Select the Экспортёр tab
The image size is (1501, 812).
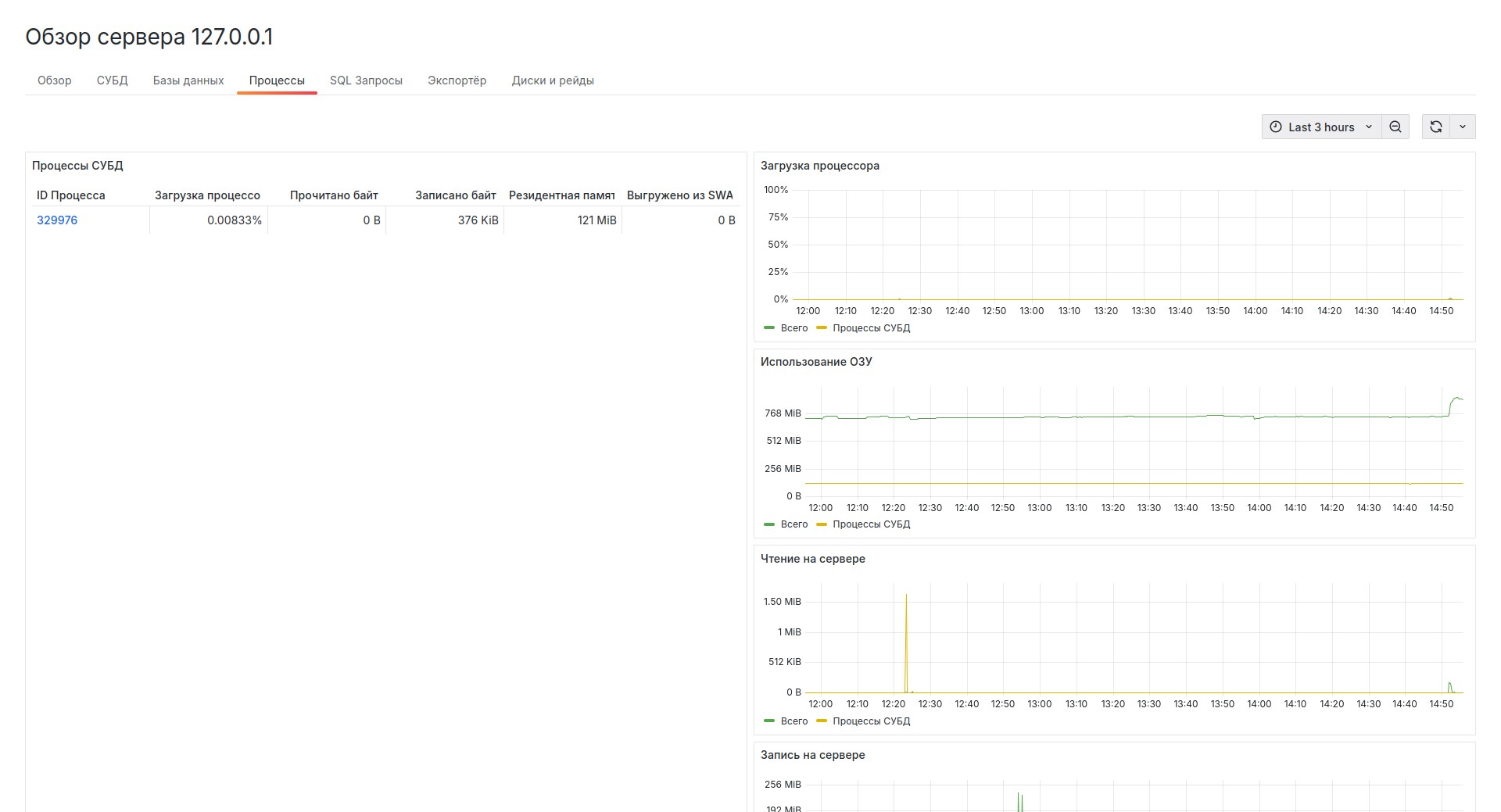pyautogui.click(x=457, y=80)
